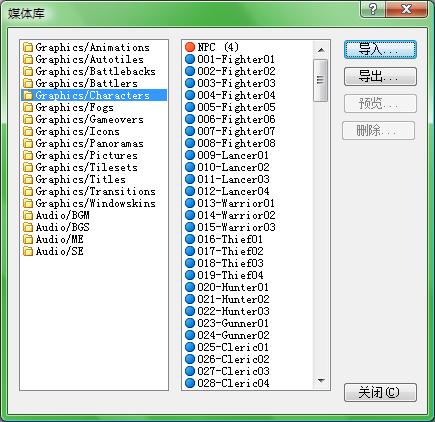Select the Audio/SE folder
The height and width of the screenshot is (422, 435).
point(59,251)
